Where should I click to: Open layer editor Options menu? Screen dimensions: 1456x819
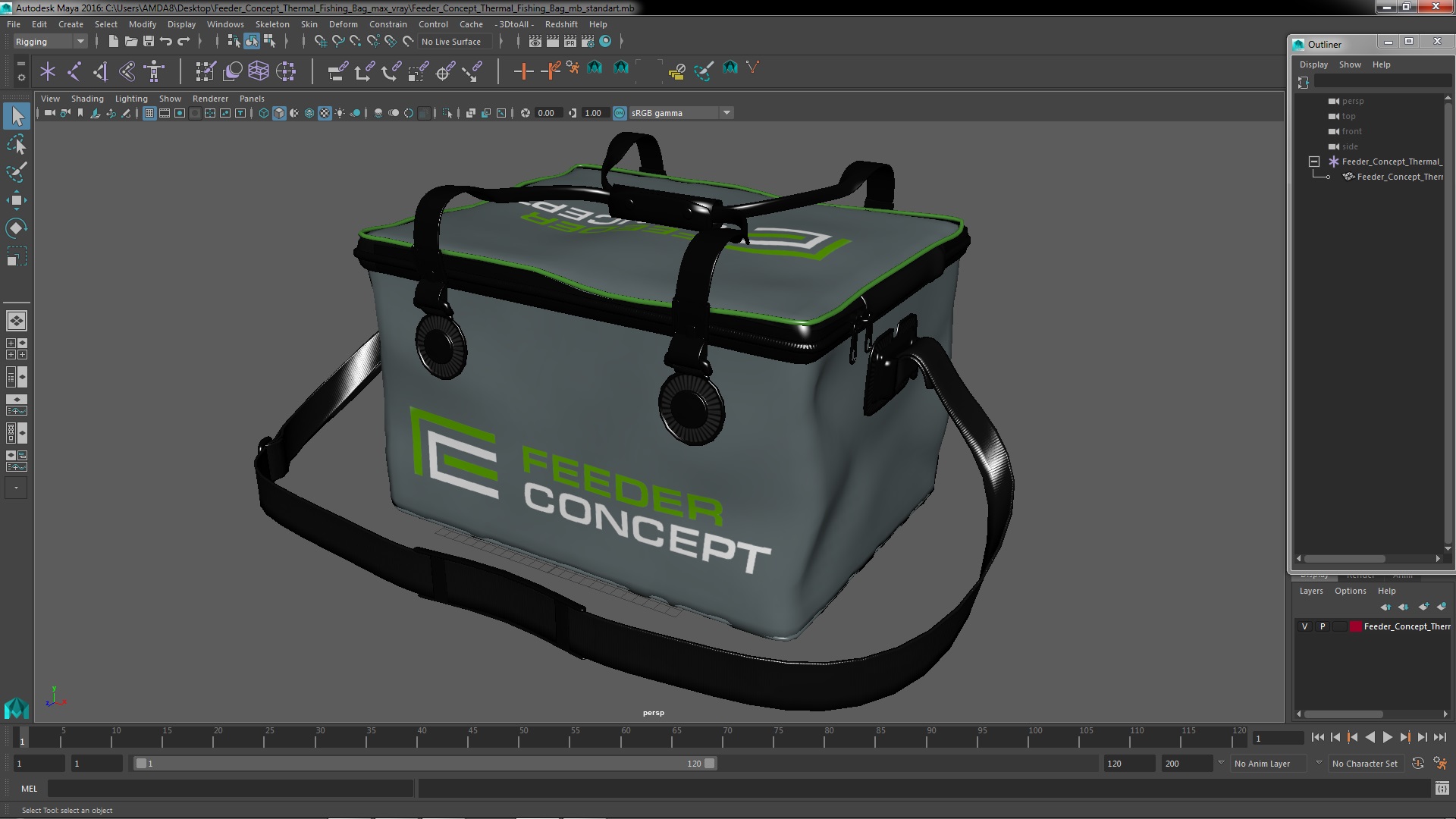click(x=1350, y=591)
